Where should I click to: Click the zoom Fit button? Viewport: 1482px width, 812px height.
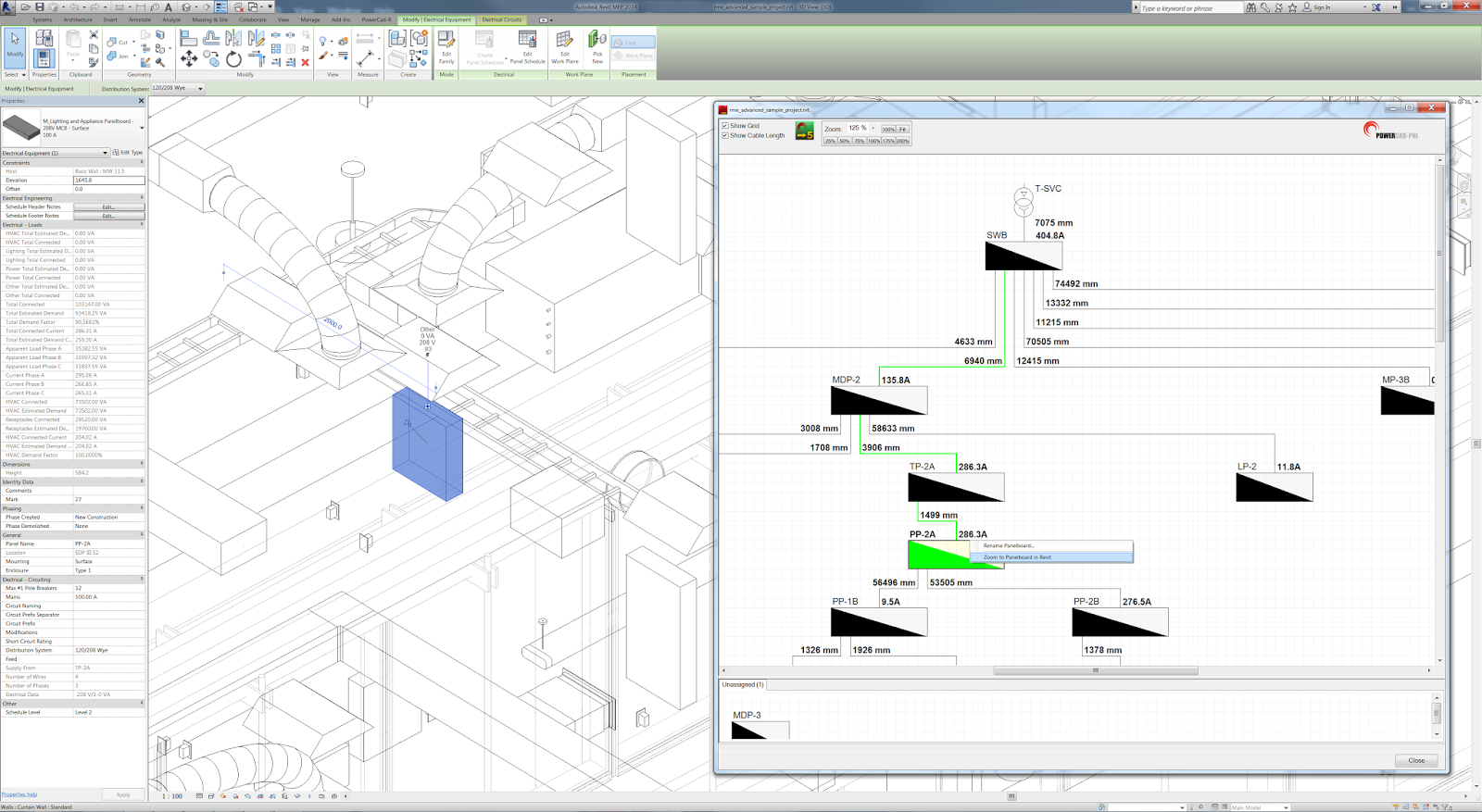(x=902, y=129)
